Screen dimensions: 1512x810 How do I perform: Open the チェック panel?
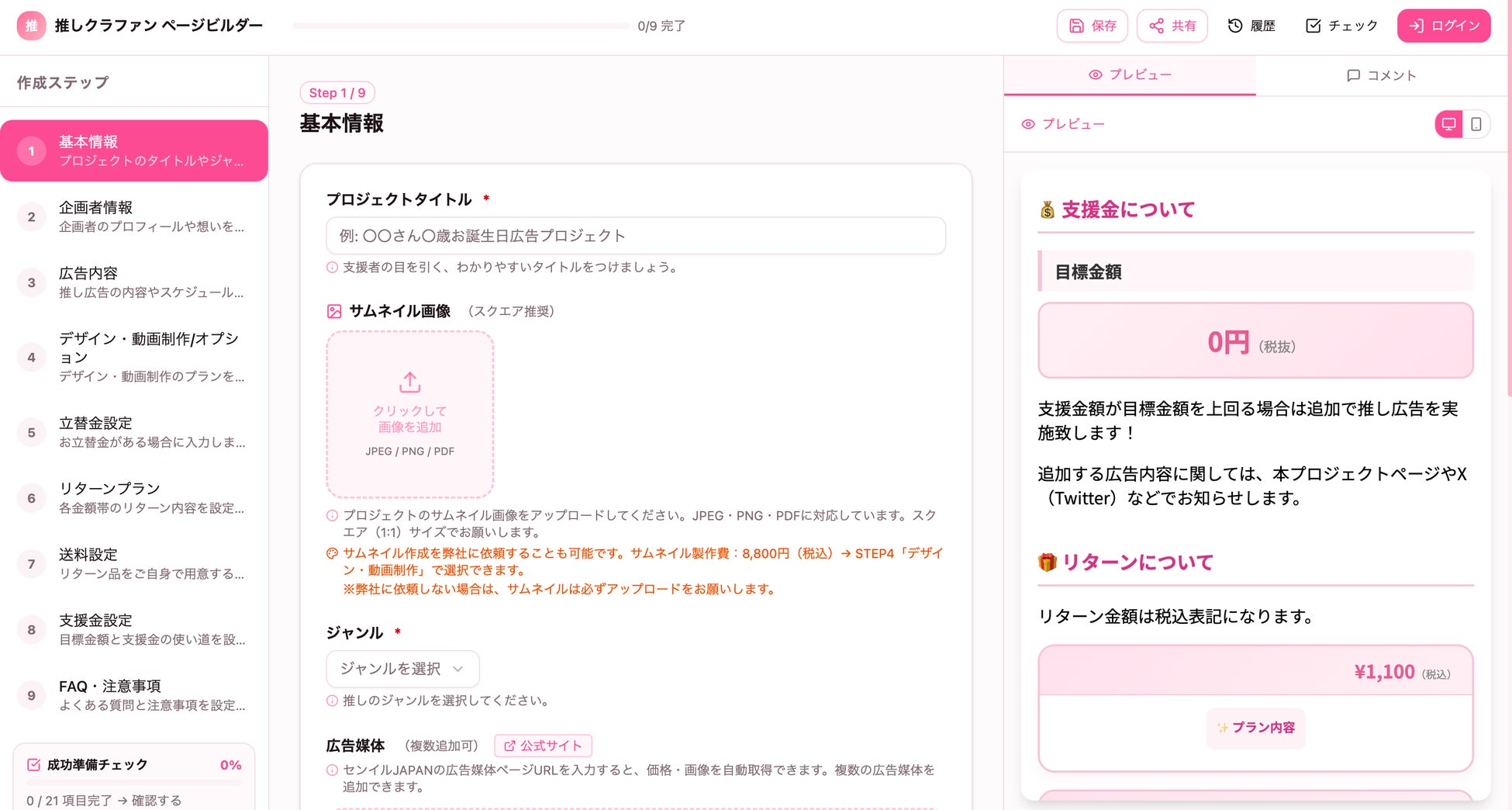[1341, 26]
